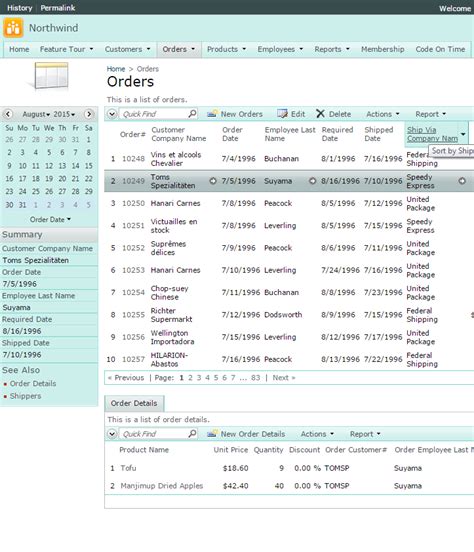Viewport: 474px width, 552px height.
Task: Open the Order Details Report dropdown
Action: (365, 434)
